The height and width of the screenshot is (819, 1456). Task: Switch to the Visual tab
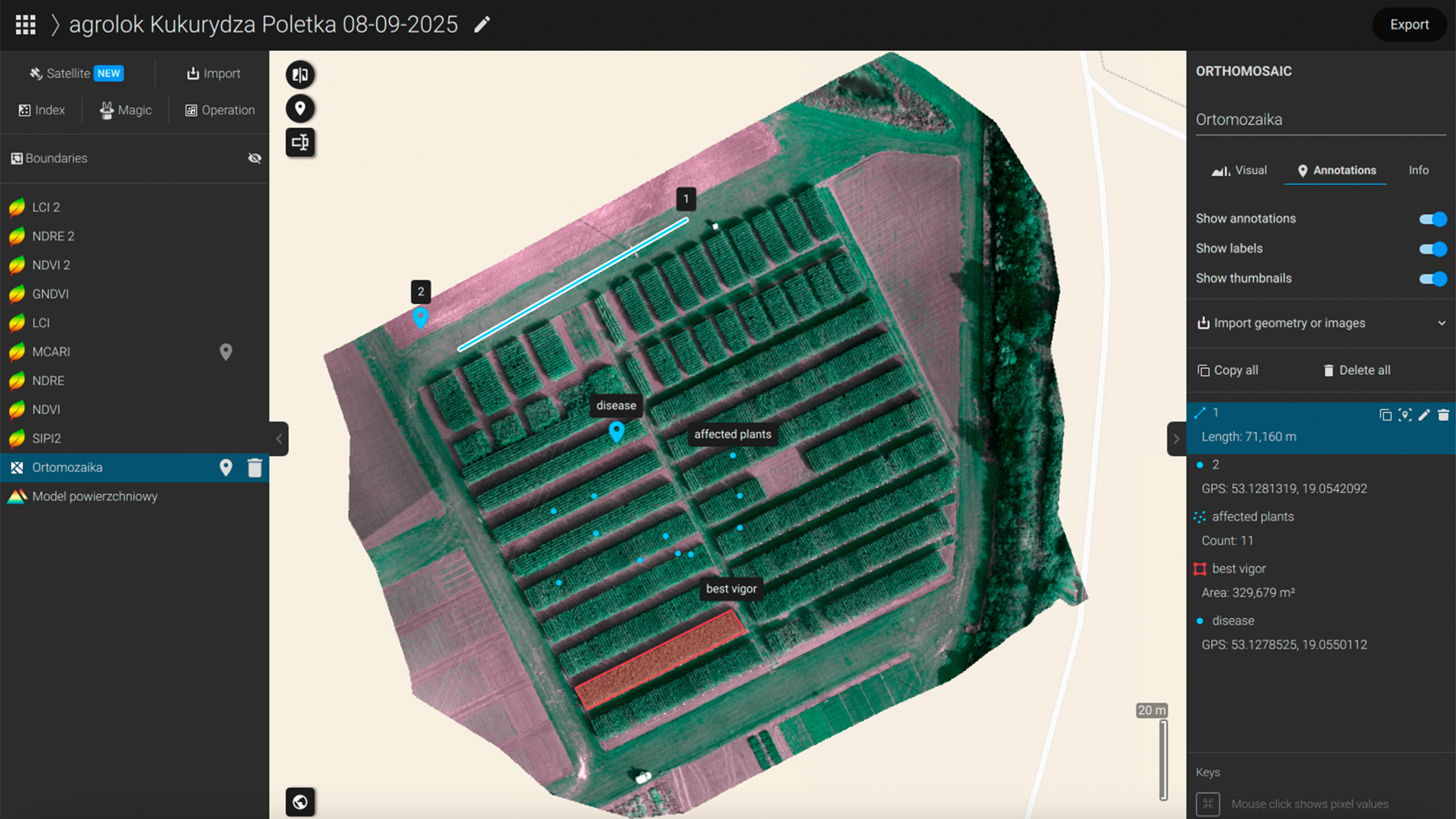click(x=1239, y=170)
